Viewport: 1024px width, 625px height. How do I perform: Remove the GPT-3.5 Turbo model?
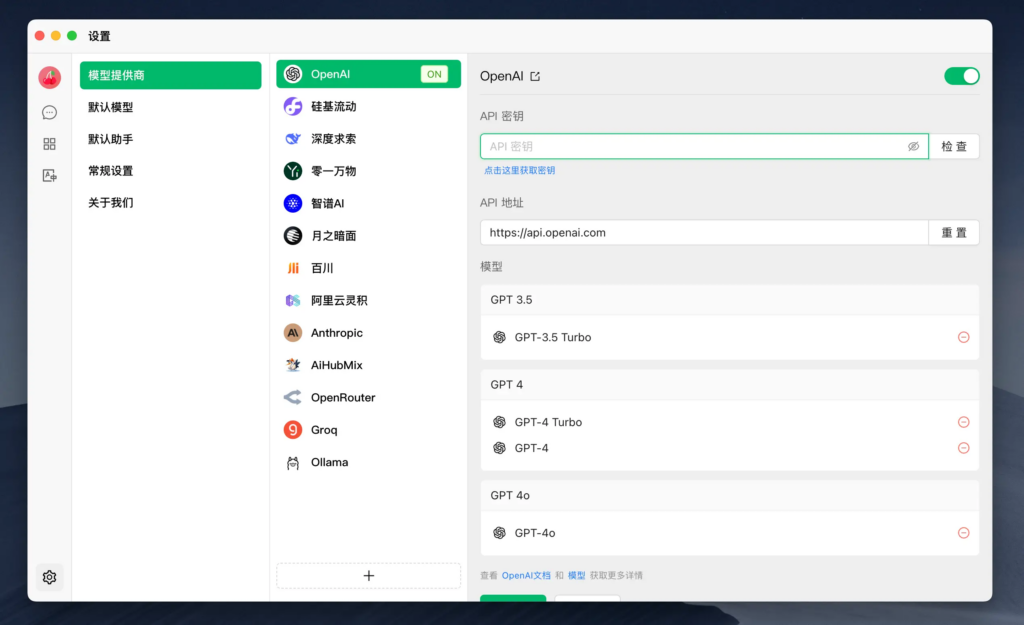[x=963, y=338]
